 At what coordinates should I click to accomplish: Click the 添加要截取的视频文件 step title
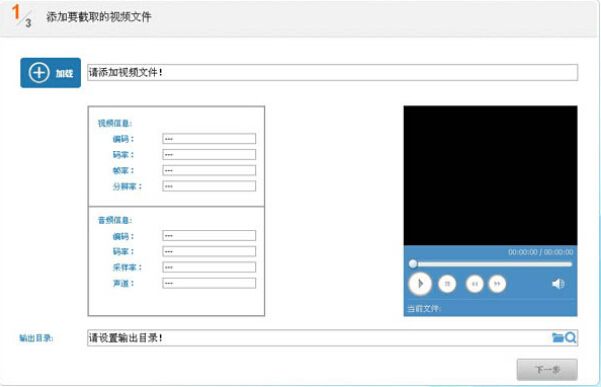pyautogui.click(x=99, y=17)
